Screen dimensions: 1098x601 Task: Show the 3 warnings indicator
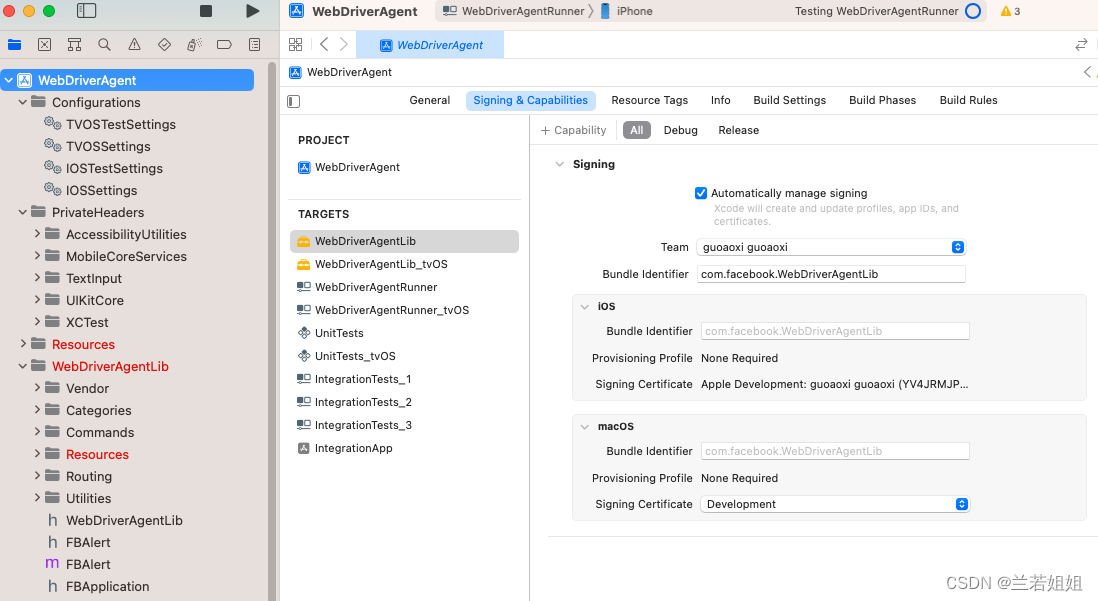(x=1010, y=11)
